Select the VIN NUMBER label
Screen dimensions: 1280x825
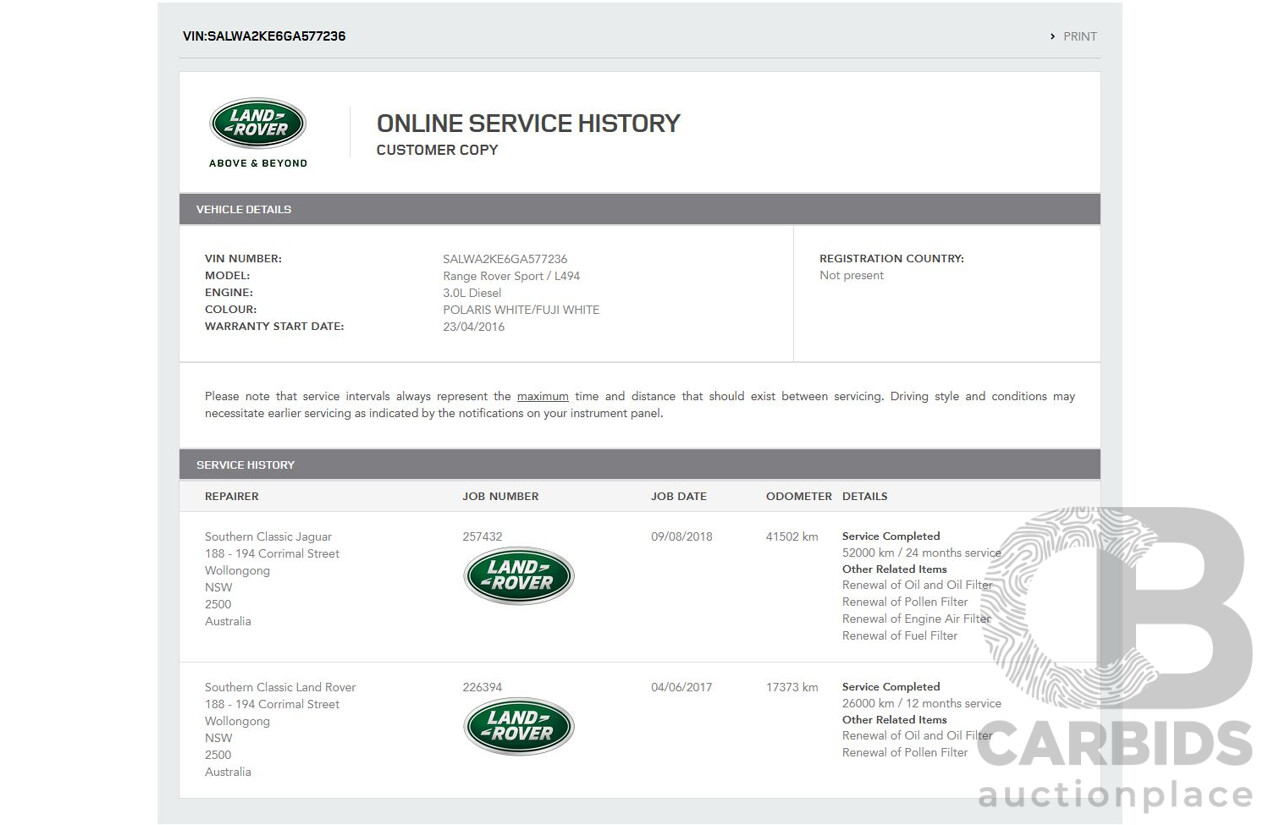(243, 259)
